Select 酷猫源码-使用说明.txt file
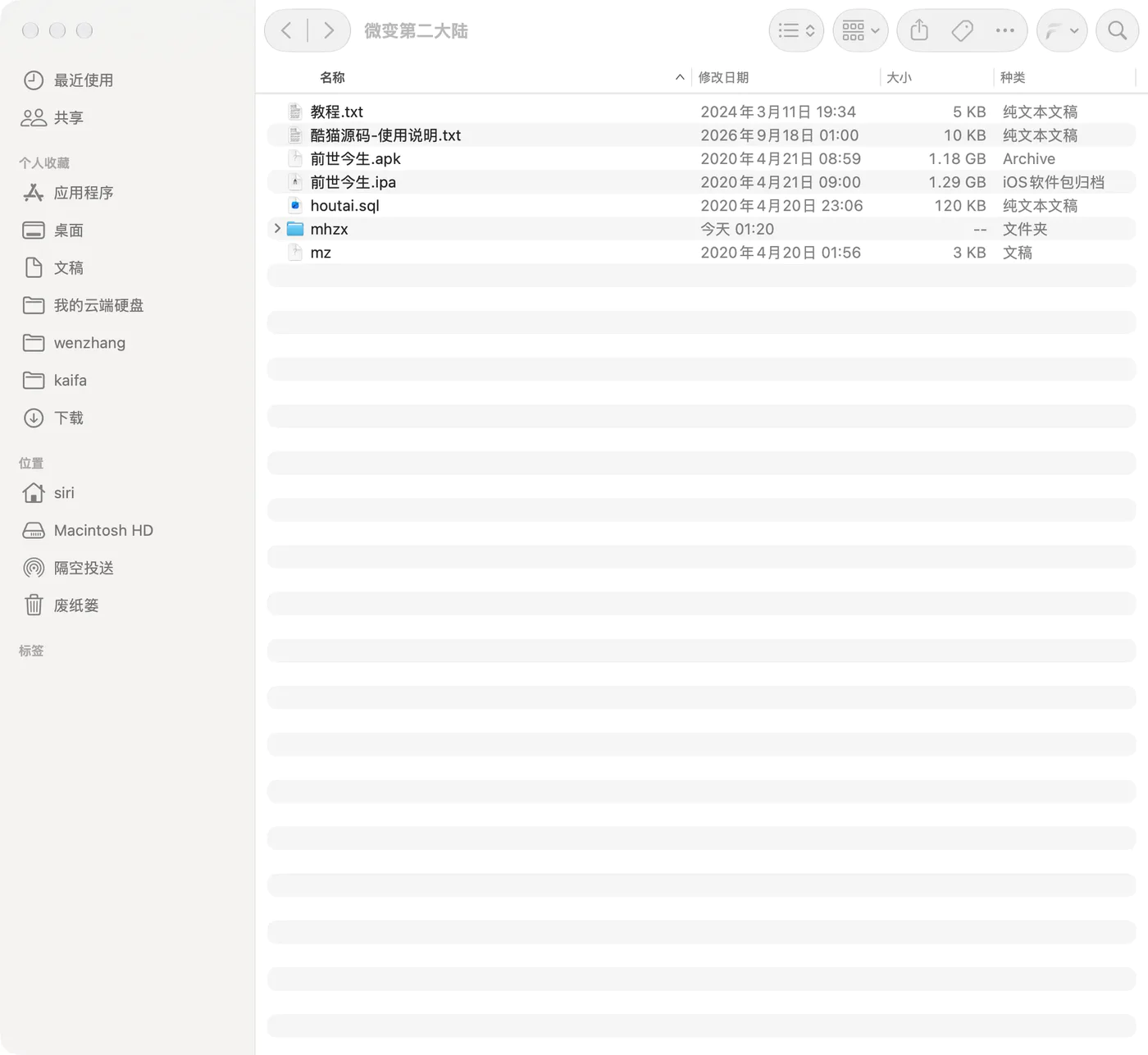The image size is (1148, 1055). 701,135
